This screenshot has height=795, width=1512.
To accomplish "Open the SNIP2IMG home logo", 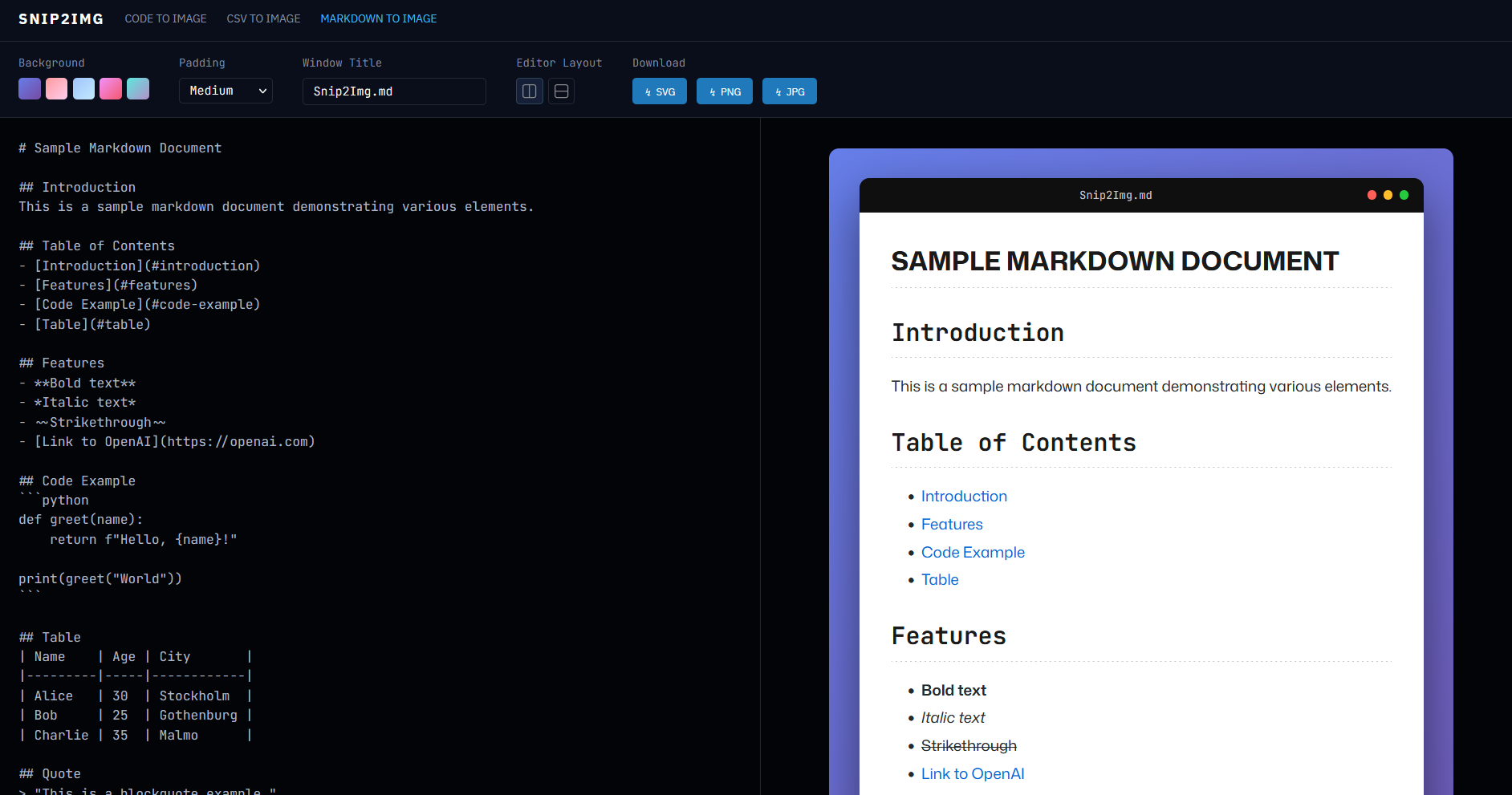I will click(x=61, y=18).
